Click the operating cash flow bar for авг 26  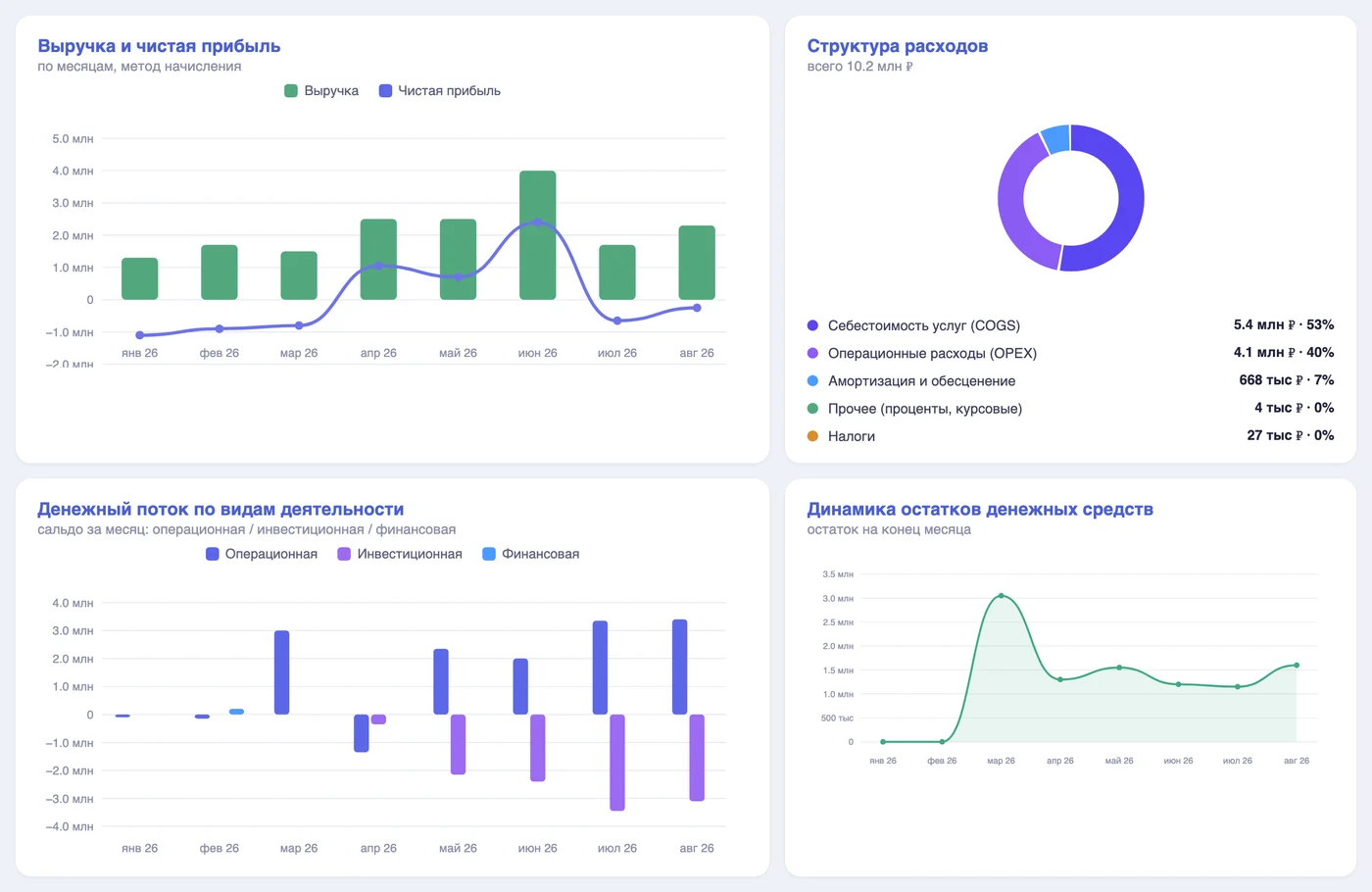[680, 667]
